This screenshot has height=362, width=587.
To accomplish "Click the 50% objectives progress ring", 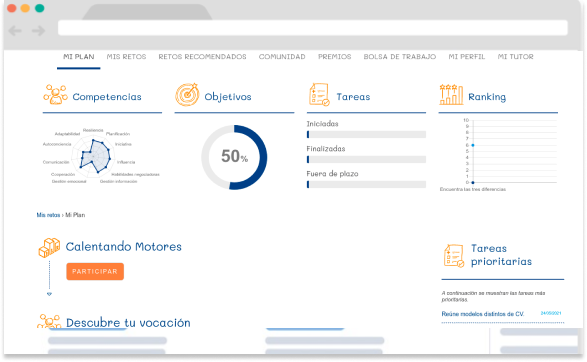I will 234,157.
